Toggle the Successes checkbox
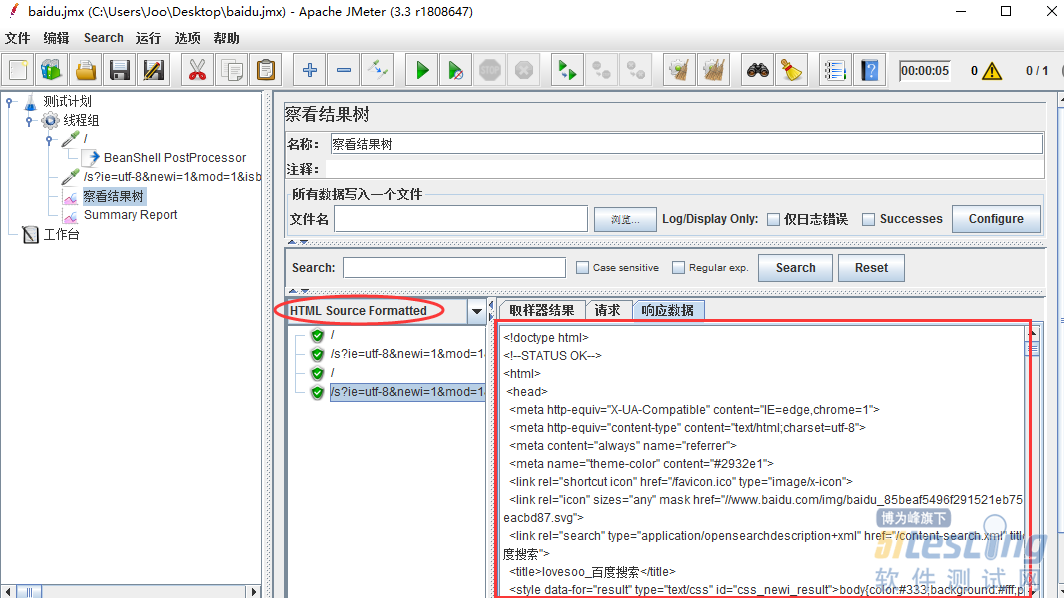 pos(868,219)
